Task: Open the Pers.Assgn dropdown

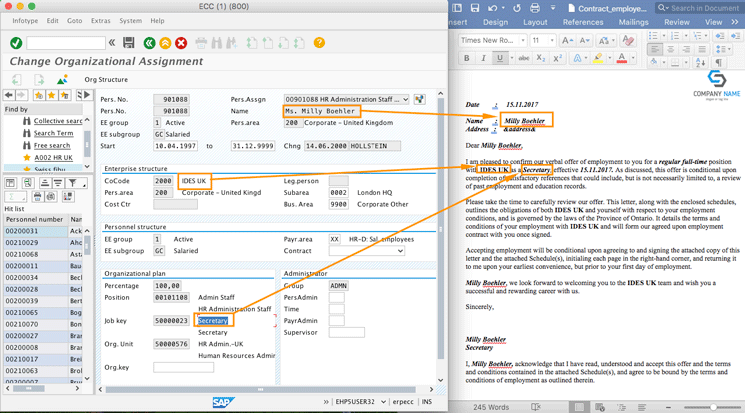Action: [405, 99]
